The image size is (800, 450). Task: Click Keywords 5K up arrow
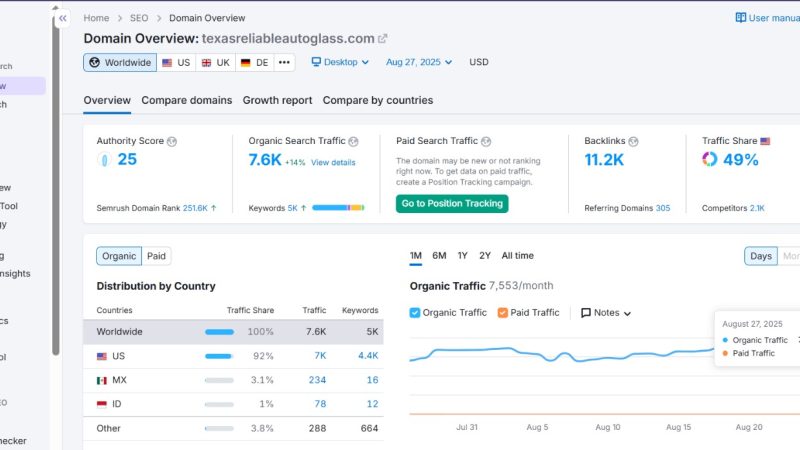[304, 208]
